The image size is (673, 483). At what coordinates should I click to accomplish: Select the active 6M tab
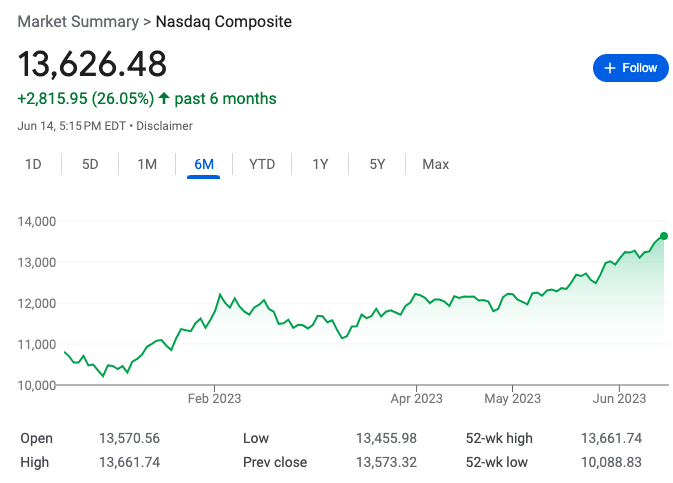click(204, 164)
